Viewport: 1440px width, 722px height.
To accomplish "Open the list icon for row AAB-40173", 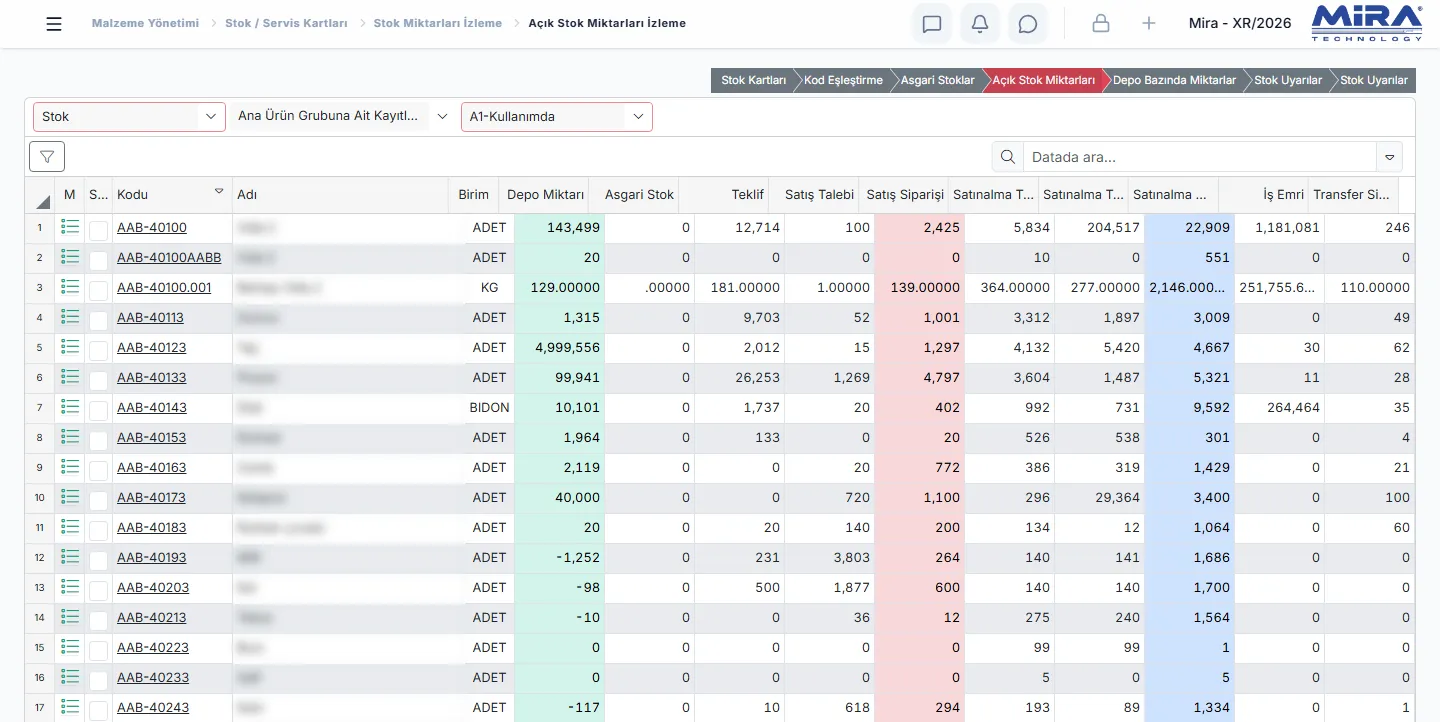I will point(70,497).
